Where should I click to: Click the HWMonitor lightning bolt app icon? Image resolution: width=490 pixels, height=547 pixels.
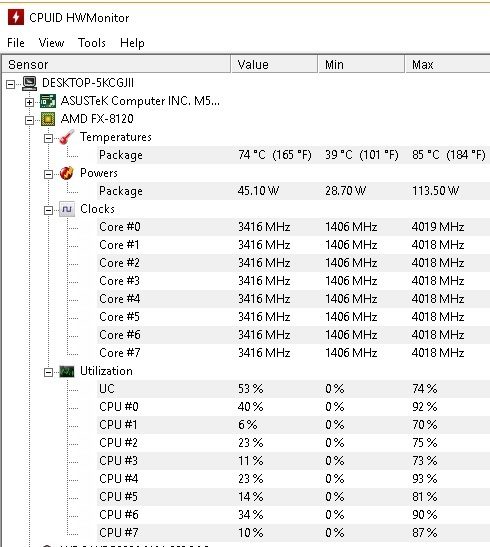click(x=16, y=17)
